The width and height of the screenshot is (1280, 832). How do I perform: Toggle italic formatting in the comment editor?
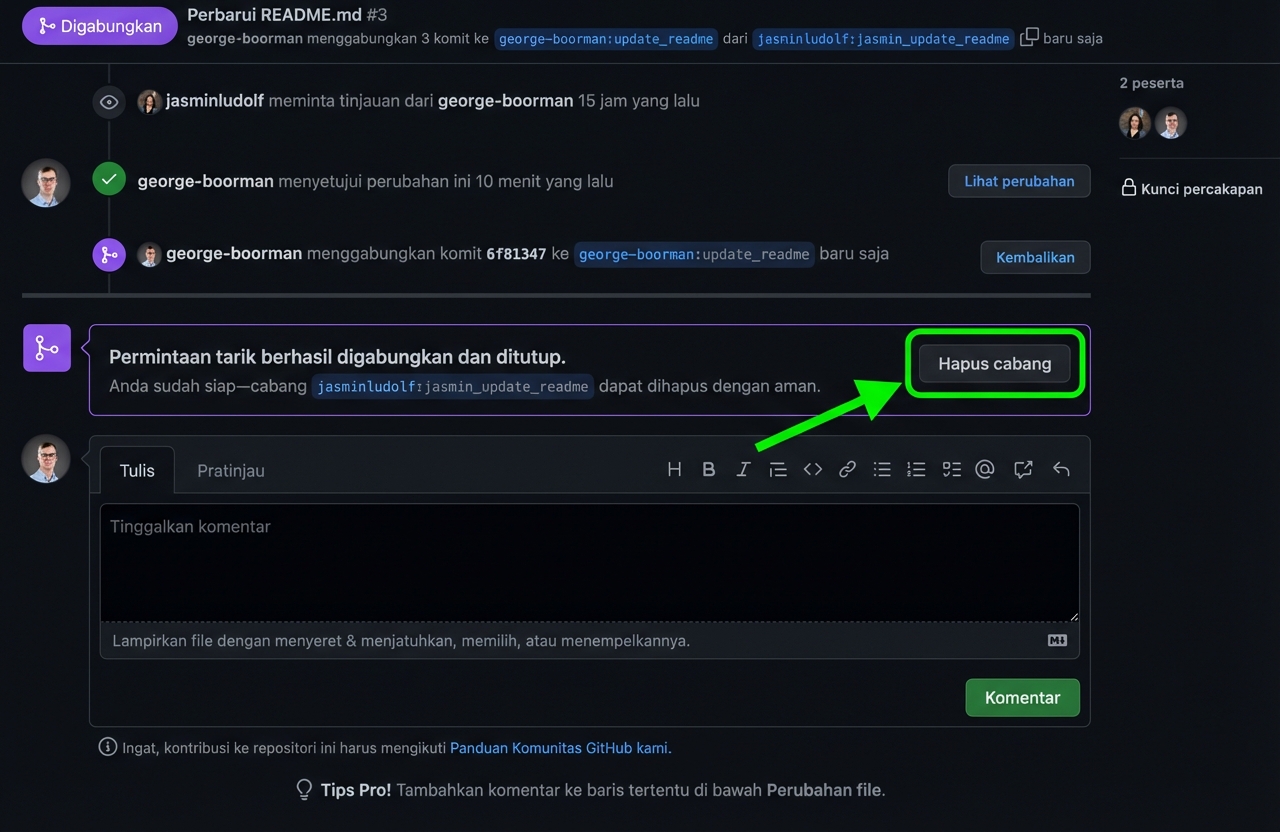tap(743, 469)
